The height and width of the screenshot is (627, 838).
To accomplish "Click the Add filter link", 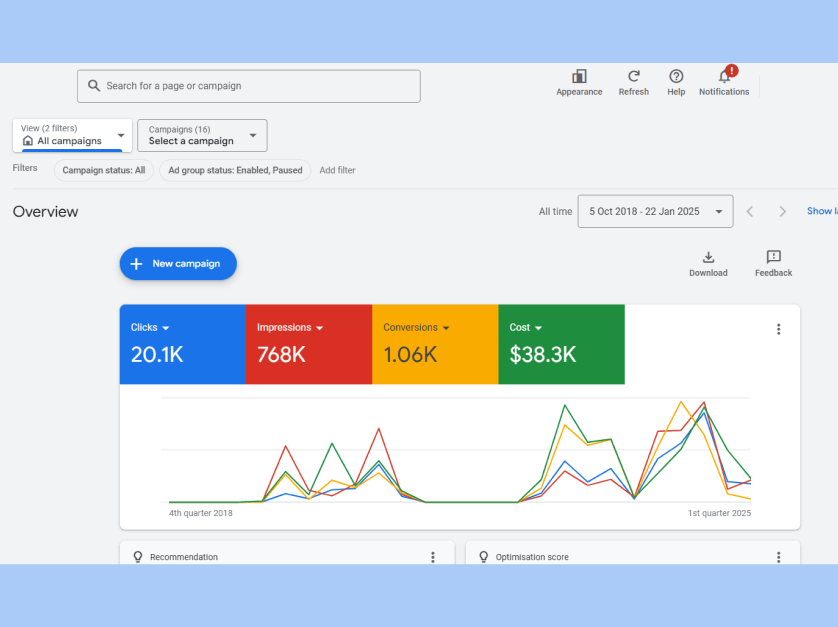I will pos(337,170).
